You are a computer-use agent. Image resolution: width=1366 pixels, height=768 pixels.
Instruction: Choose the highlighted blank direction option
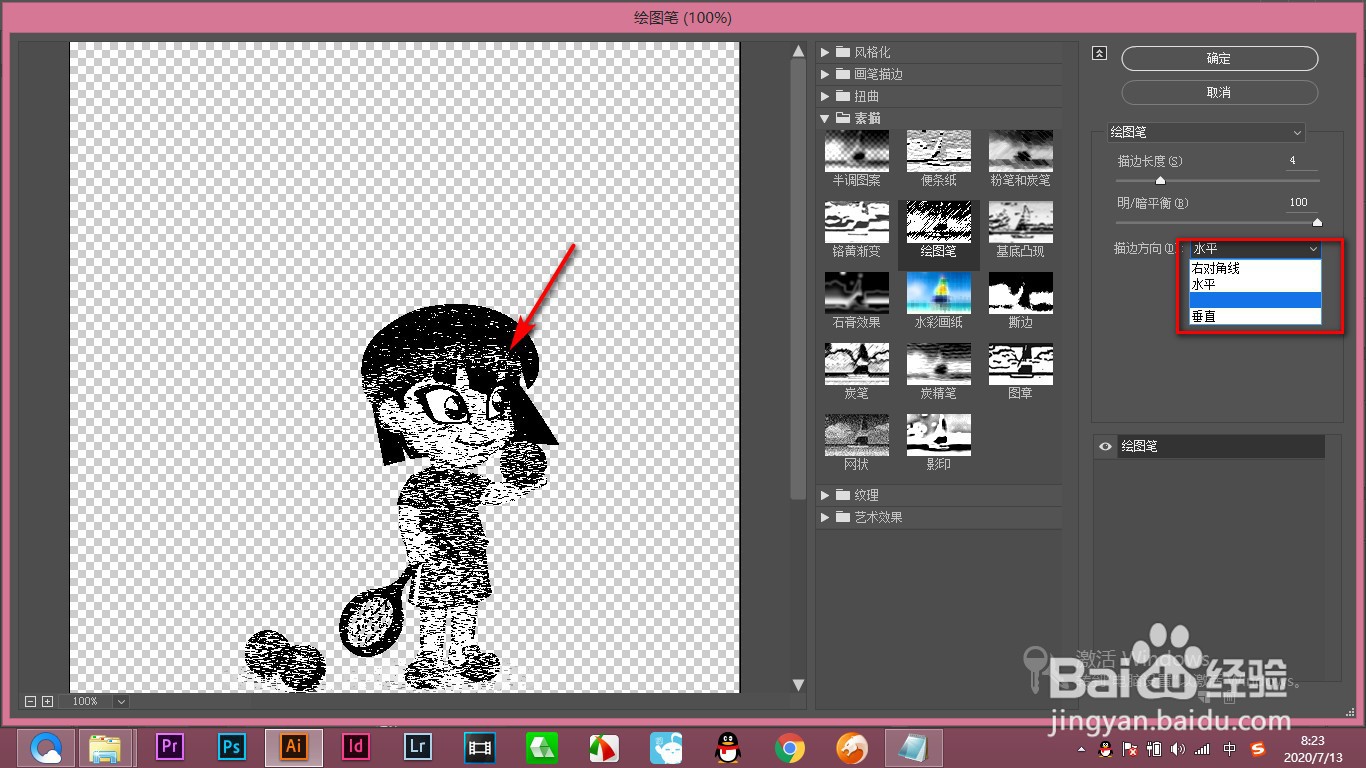tap(1255, 300)
